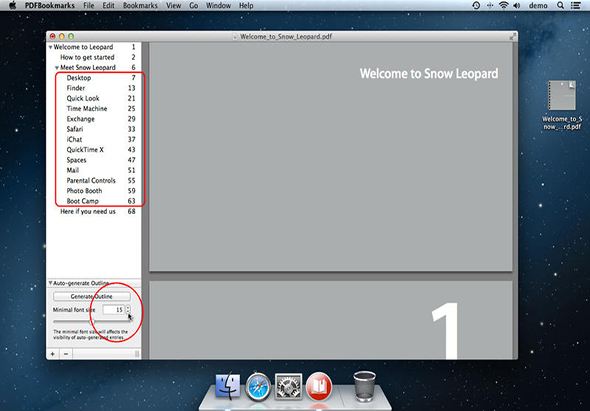Collapse the Meet Snow Leopard outline entry
Viewport: 590px width, 411px height.
(57, 68)
